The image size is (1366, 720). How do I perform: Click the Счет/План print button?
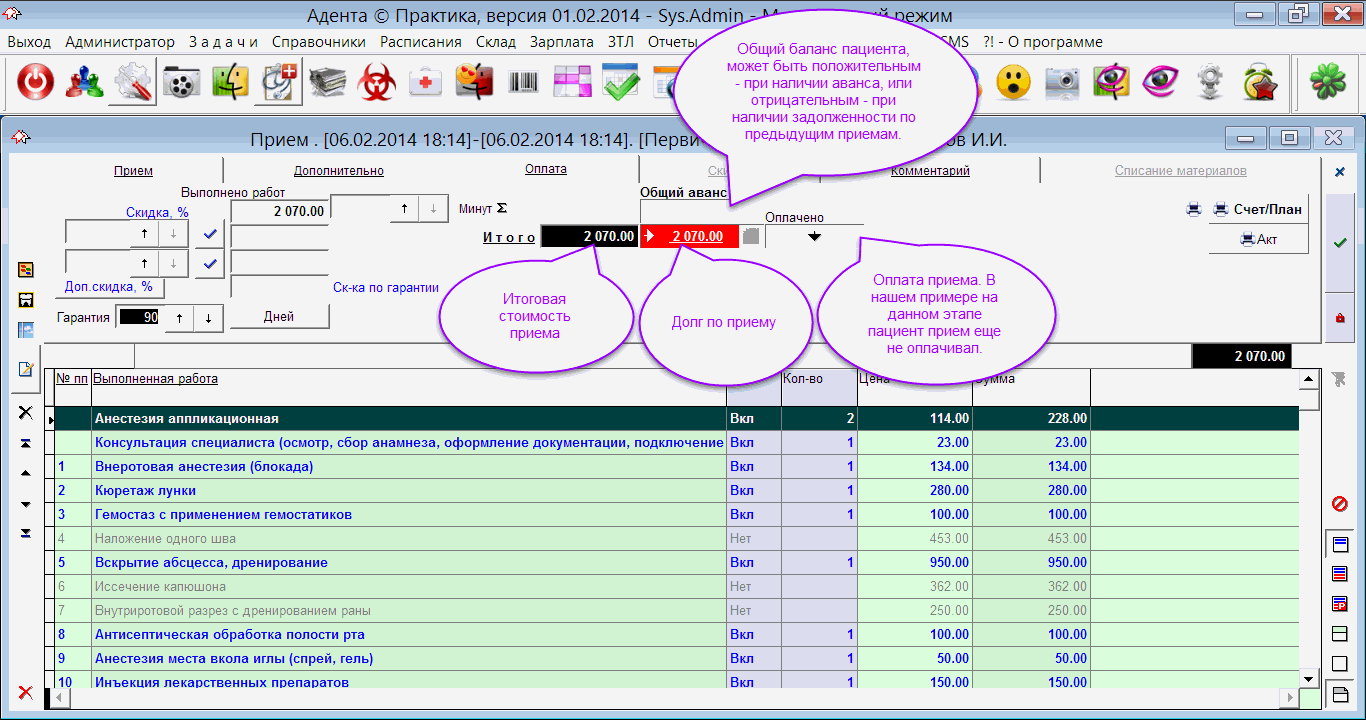tap(1258, 210)
